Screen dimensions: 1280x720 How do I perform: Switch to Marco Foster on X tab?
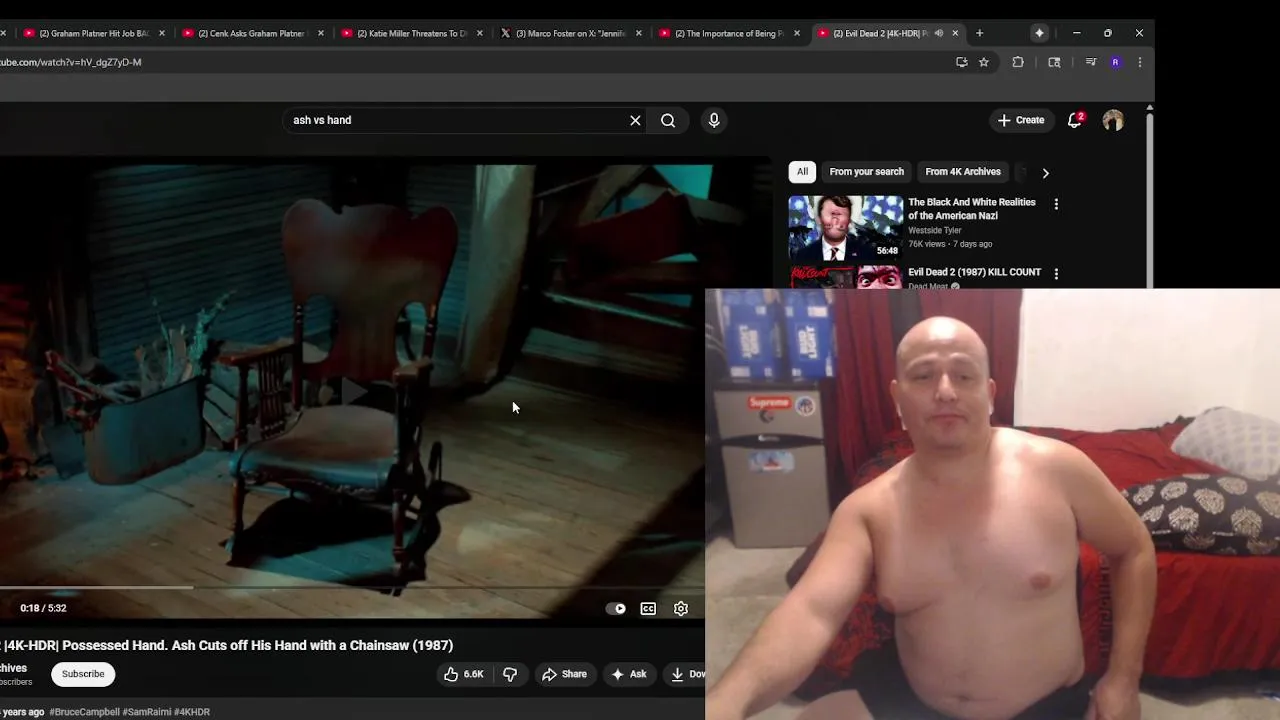click(x=569, y=33)
